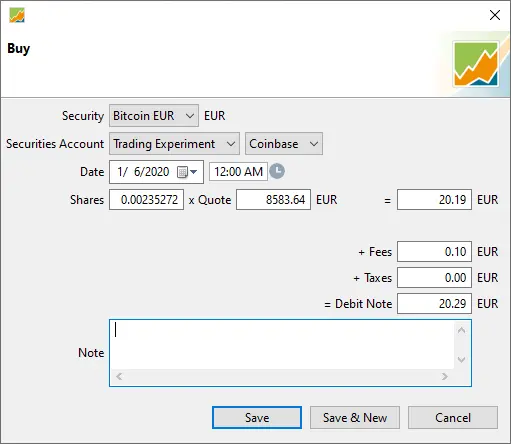
Task: Open the Coinbase account dropdown
Action: 284,144
